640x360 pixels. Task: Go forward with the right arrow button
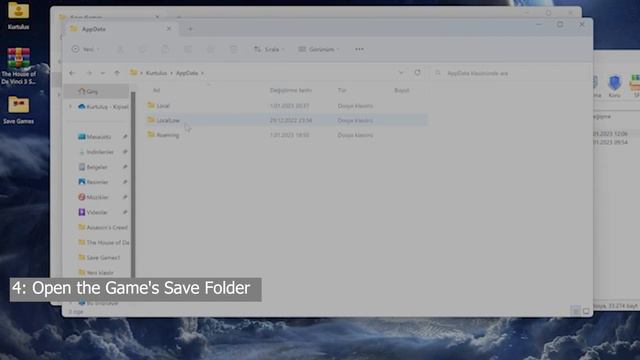pos(89,73)
